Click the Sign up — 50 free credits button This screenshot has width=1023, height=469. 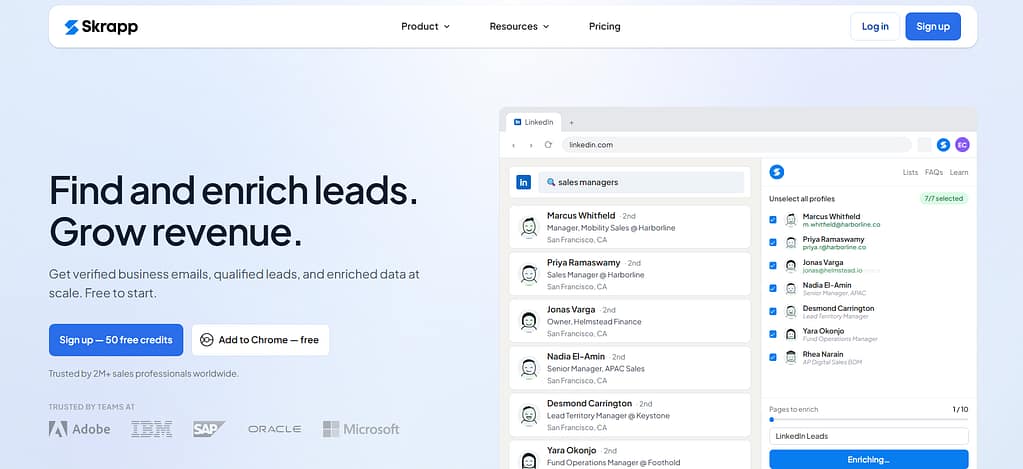coord(116,340)
